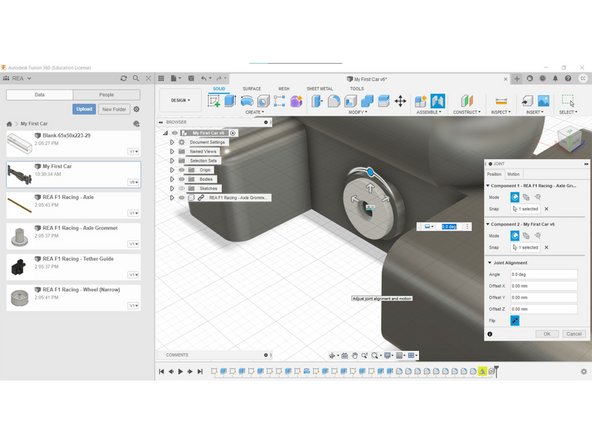The width and height of the screenshot is (592, 444).
Task: Select the Extrude tool in Create
Action: tap(230, 101)
